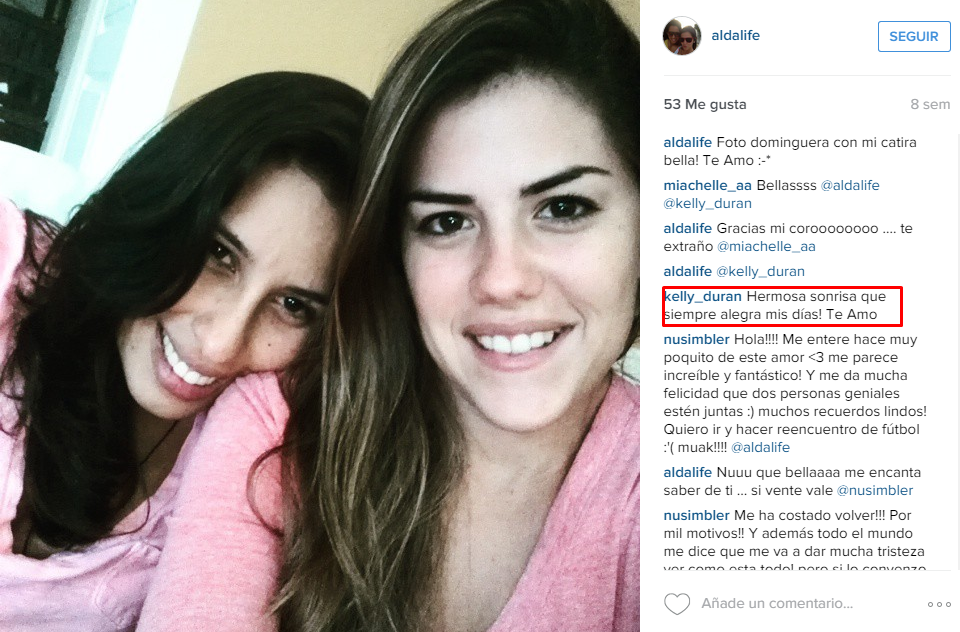Open aldalife username on caption line

[x=688, y=143]
